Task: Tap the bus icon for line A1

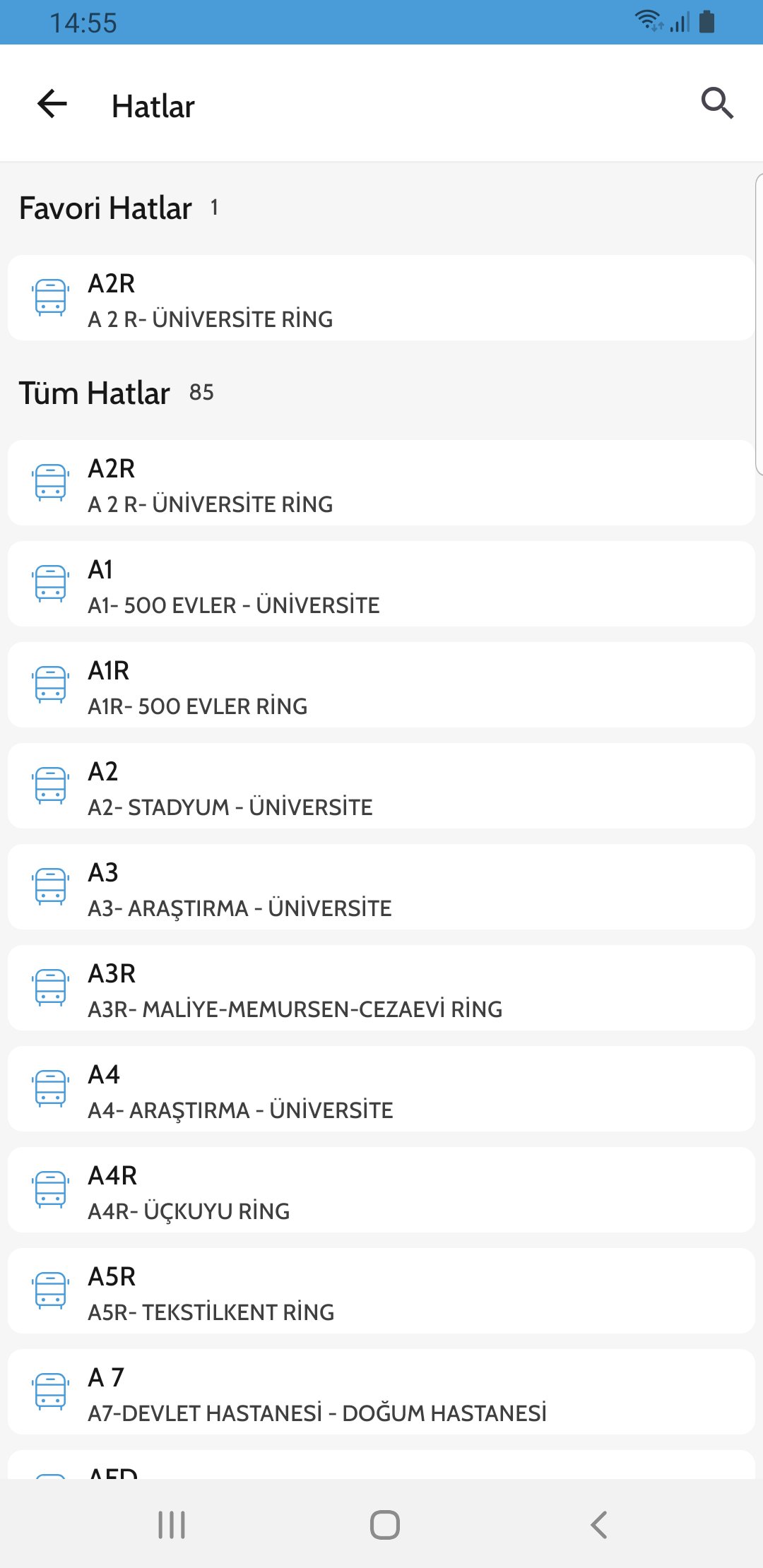Action: [51, 584]
